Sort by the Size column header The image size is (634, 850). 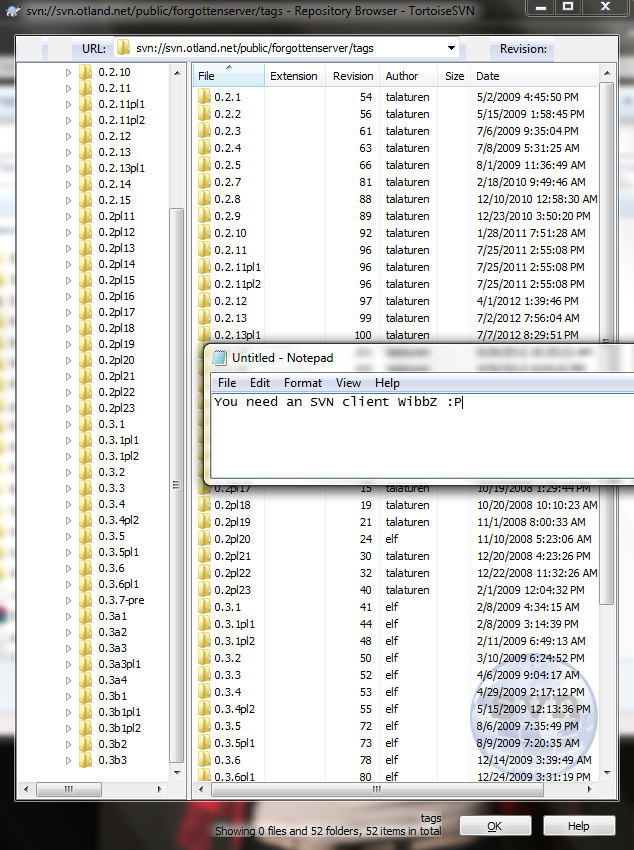454,76
